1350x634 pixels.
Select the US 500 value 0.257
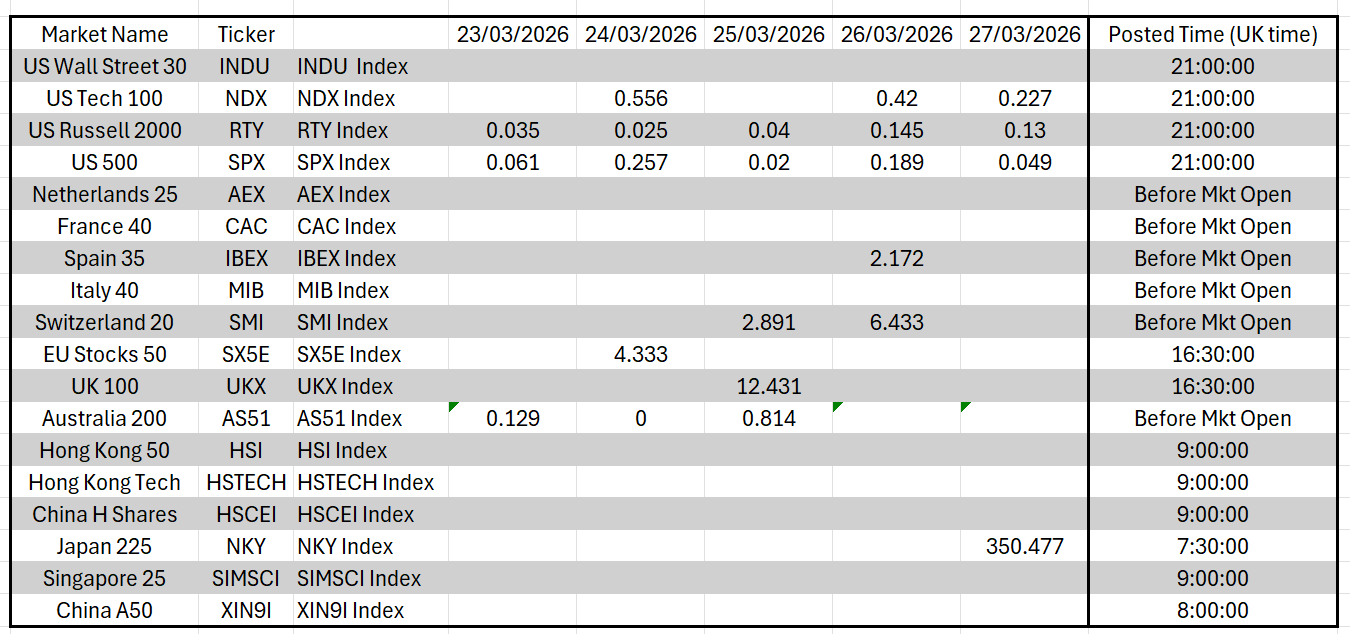[640, 162]
